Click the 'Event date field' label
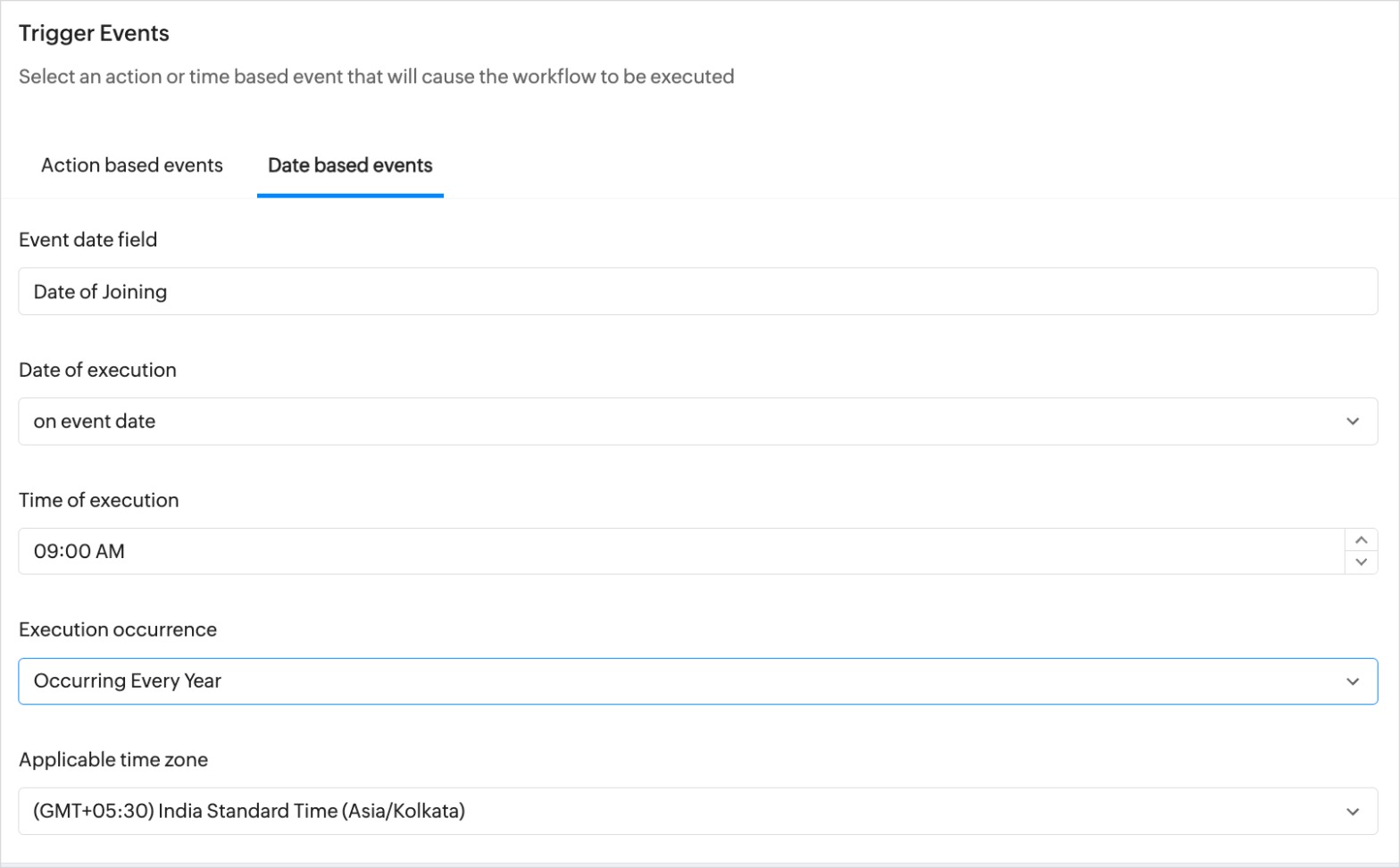1400x868 pixels. [87, 239]
